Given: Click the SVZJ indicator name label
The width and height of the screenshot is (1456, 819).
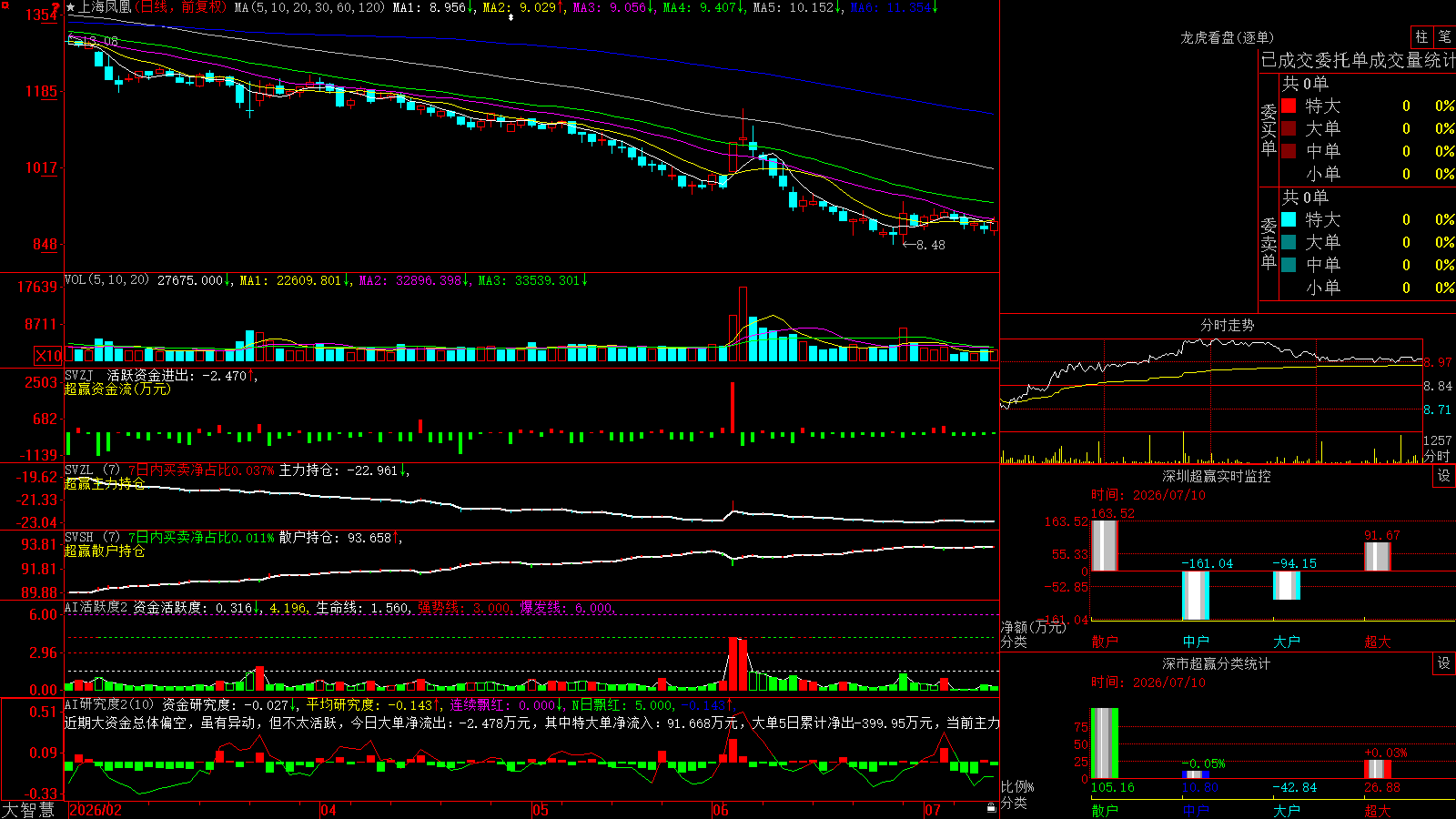Looking at the screenshot, I should (x=79, y=376).
